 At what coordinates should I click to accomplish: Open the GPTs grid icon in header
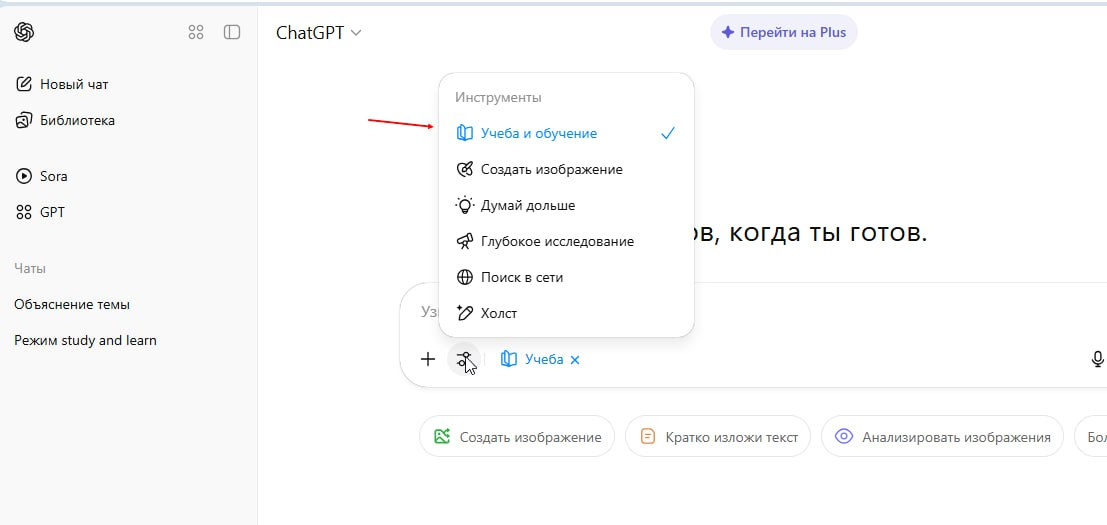click(196, 32)
